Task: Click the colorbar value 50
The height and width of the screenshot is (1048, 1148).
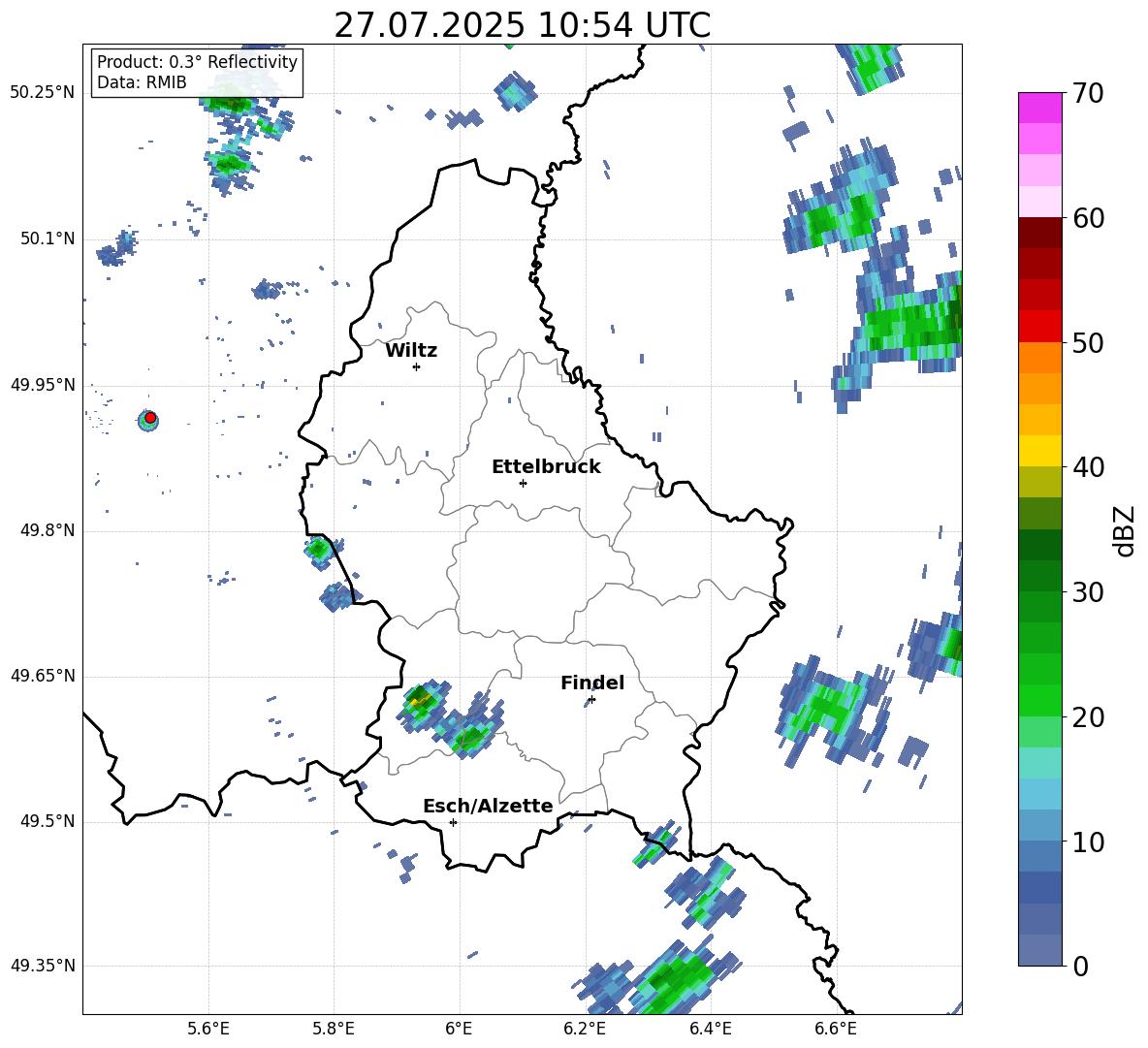Action: point(1088,342)
